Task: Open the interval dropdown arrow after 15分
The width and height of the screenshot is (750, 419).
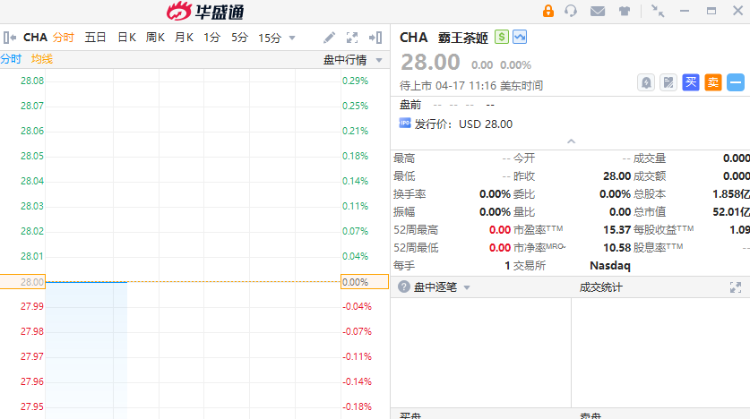Action: click(292, 38)
